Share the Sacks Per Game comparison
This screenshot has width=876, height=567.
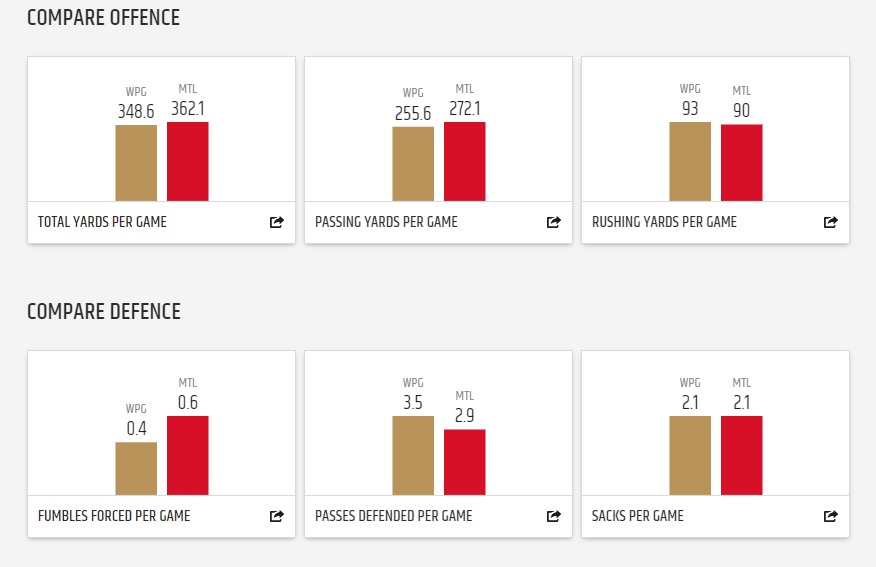pos(831,516)
